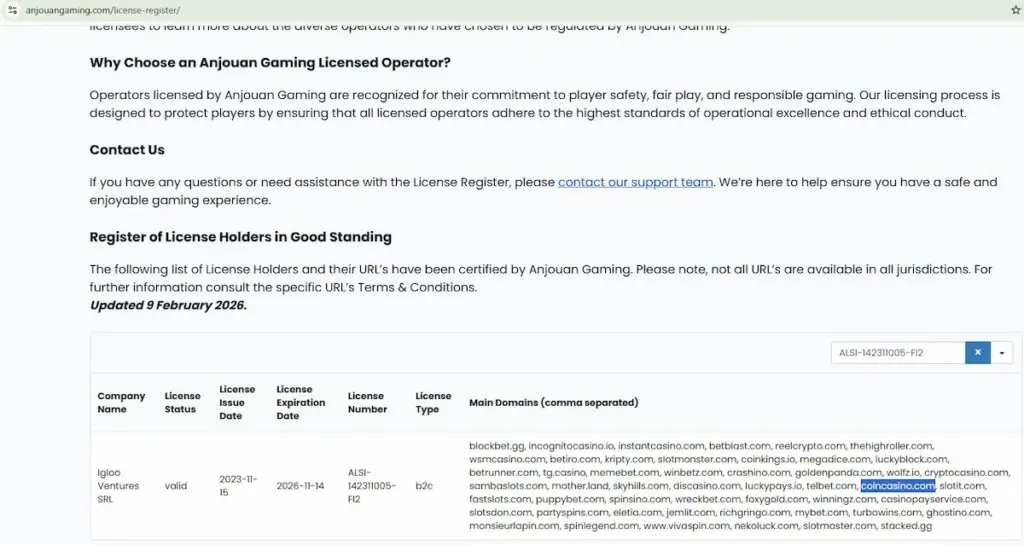Click the casinopayservice.com domain text
Screen dimensions: 1024x545
[933, 499]
